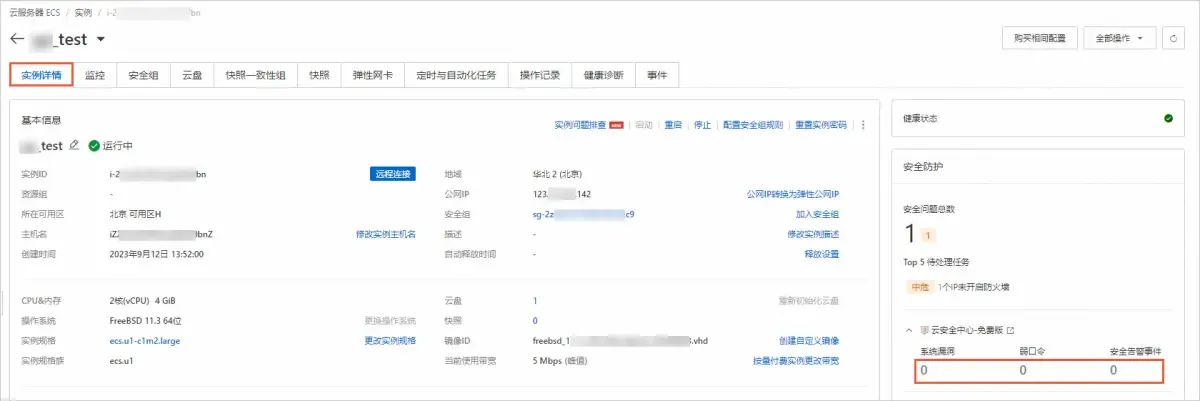Click the 云盘 count value 1
Viewport: 1200px width, 401px height.
535,300
